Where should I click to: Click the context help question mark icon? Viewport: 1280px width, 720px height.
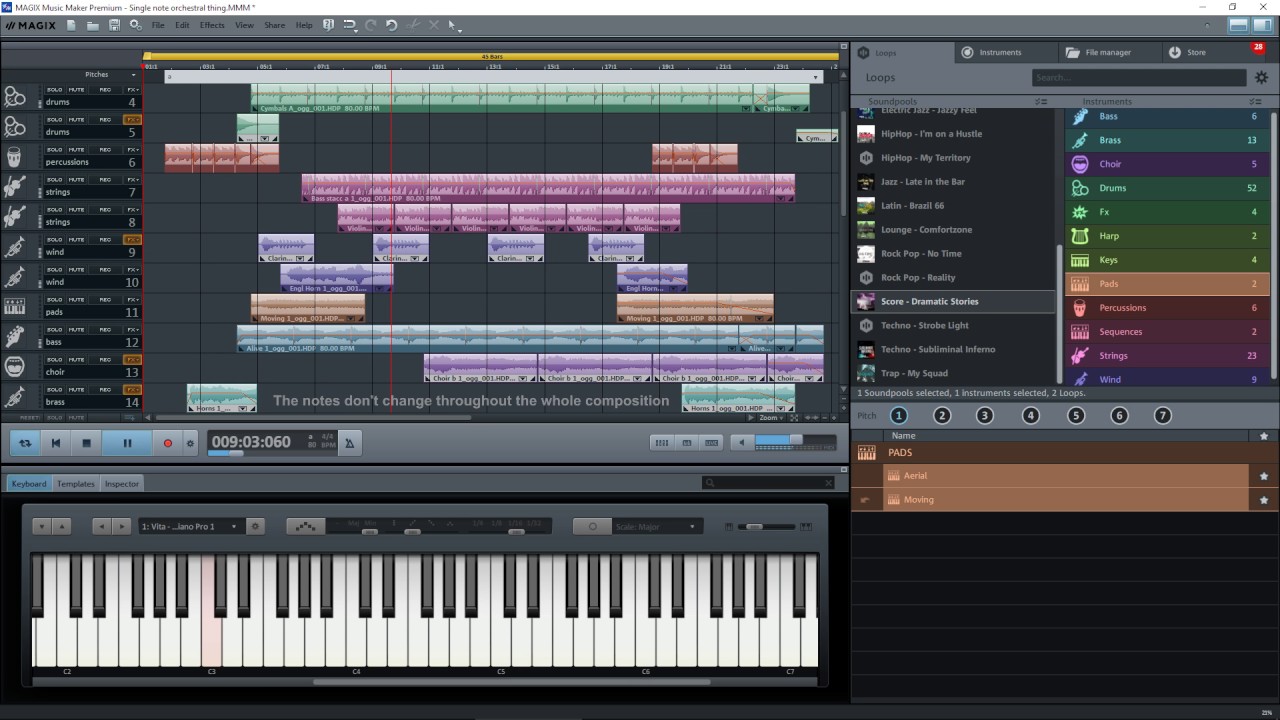[x=328, y=25]
